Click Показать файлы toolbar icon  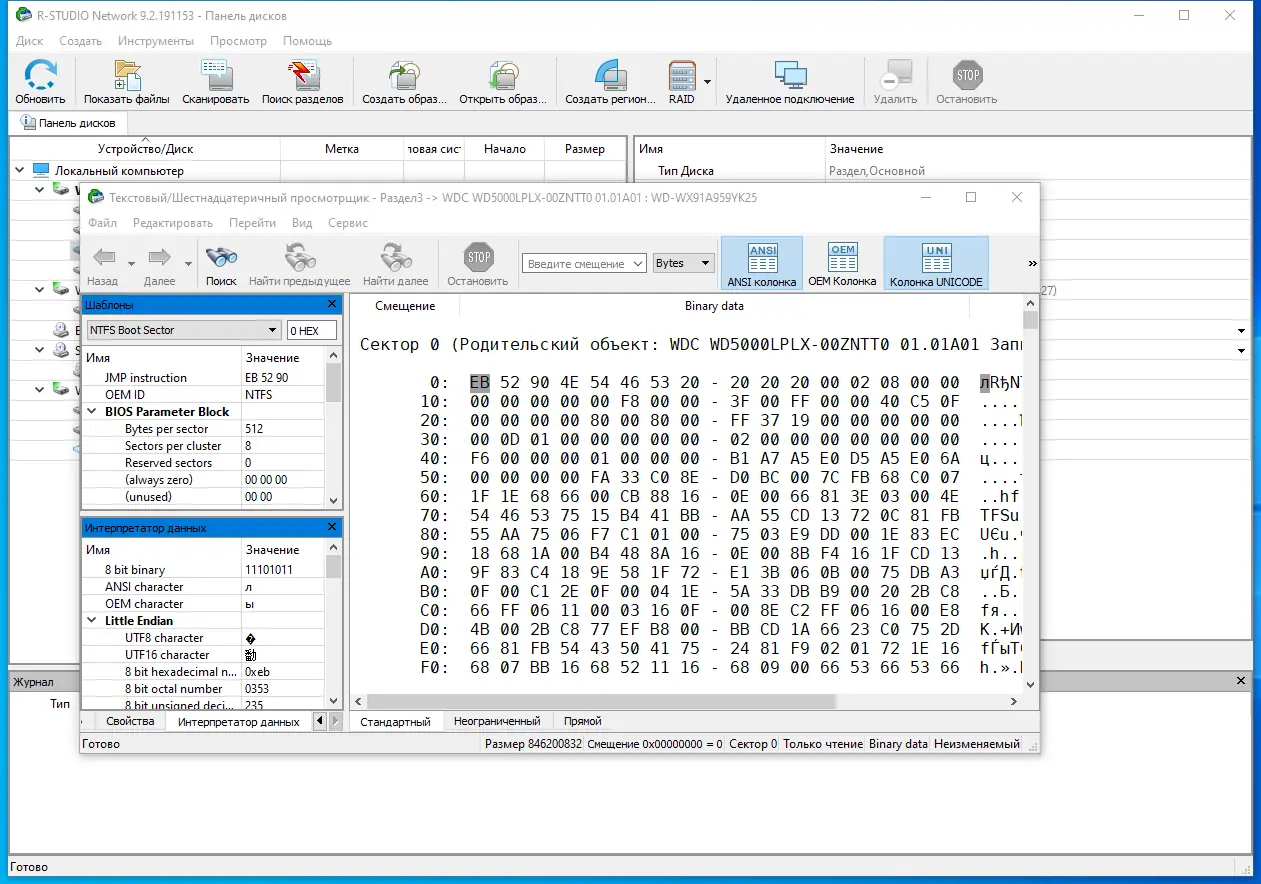[127, 75]
